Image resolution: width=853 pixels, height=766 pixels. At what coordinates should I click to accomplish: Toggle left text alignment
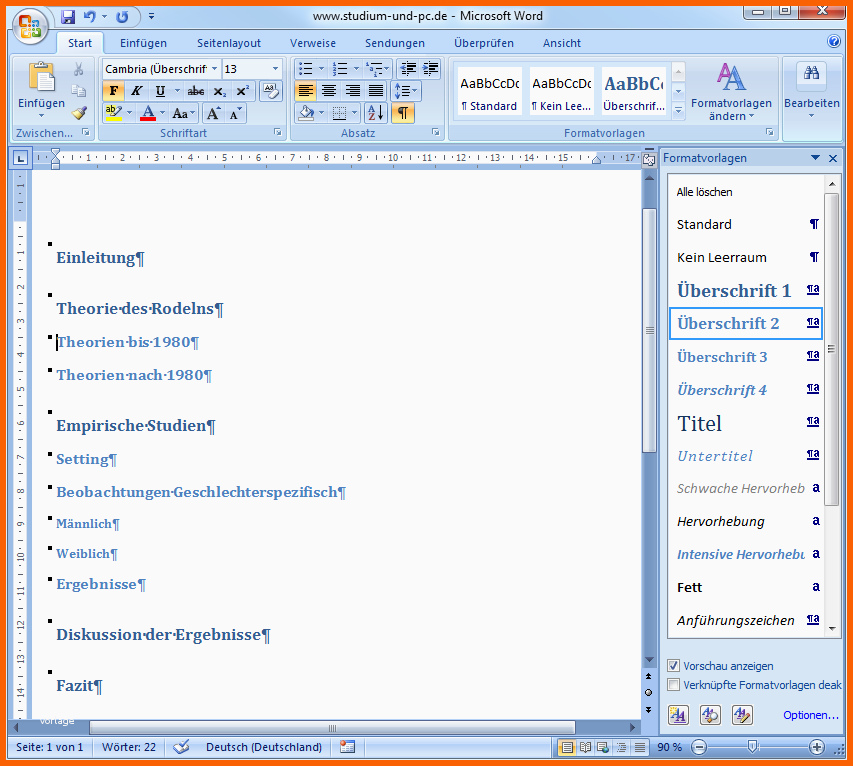coord(305,91)
